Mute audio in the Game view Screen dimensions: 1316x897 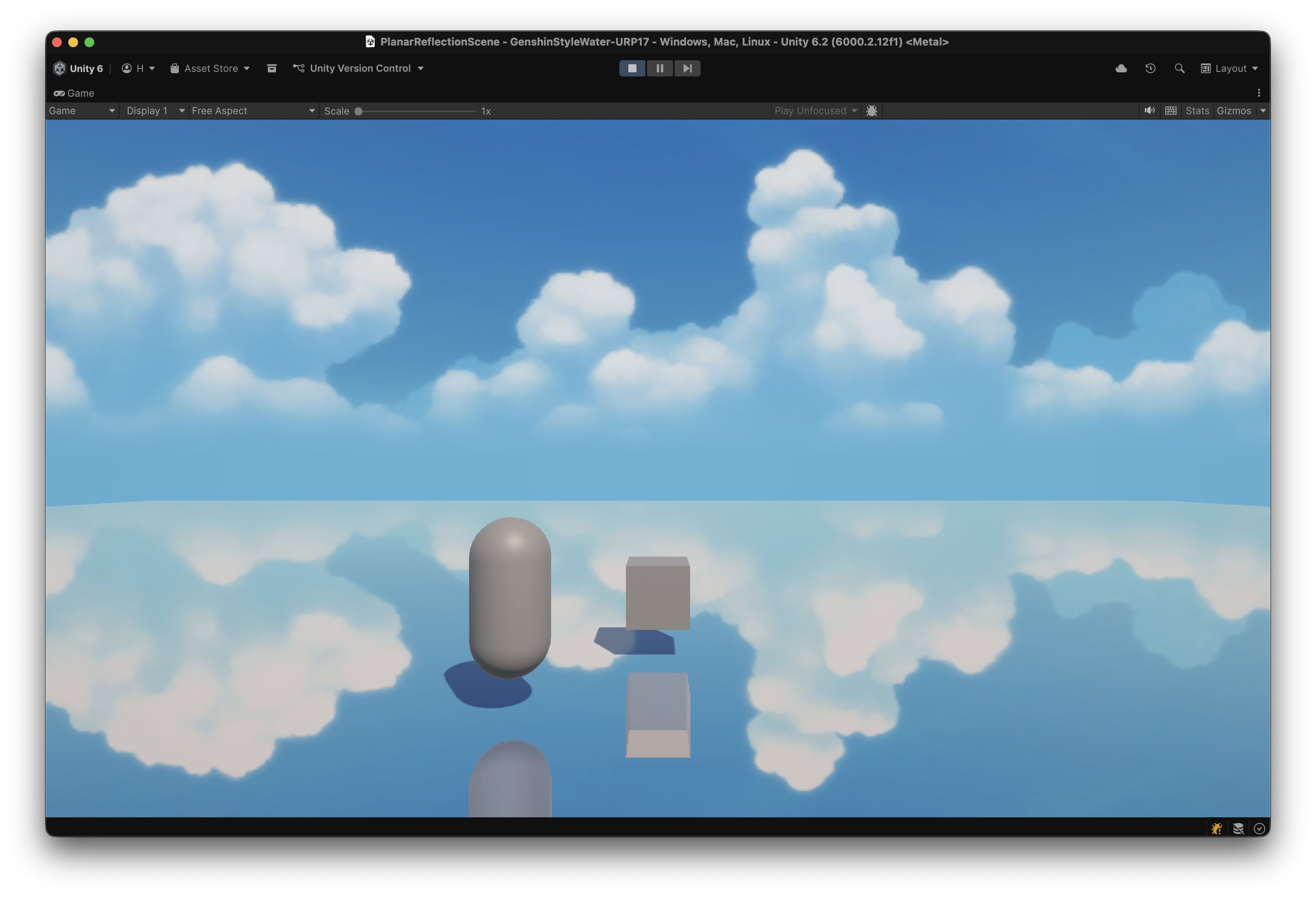[x=1149, y=111]
